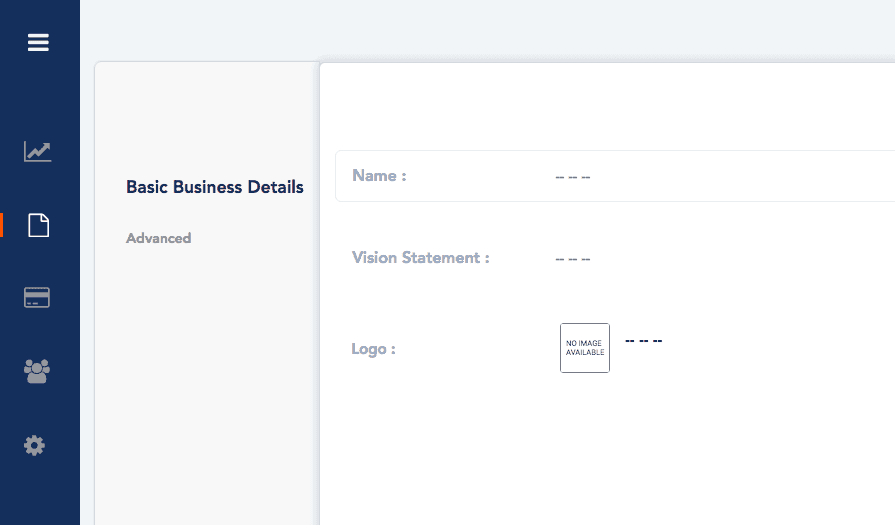Select the Basic Business Details tab

(x=215, y=187)
